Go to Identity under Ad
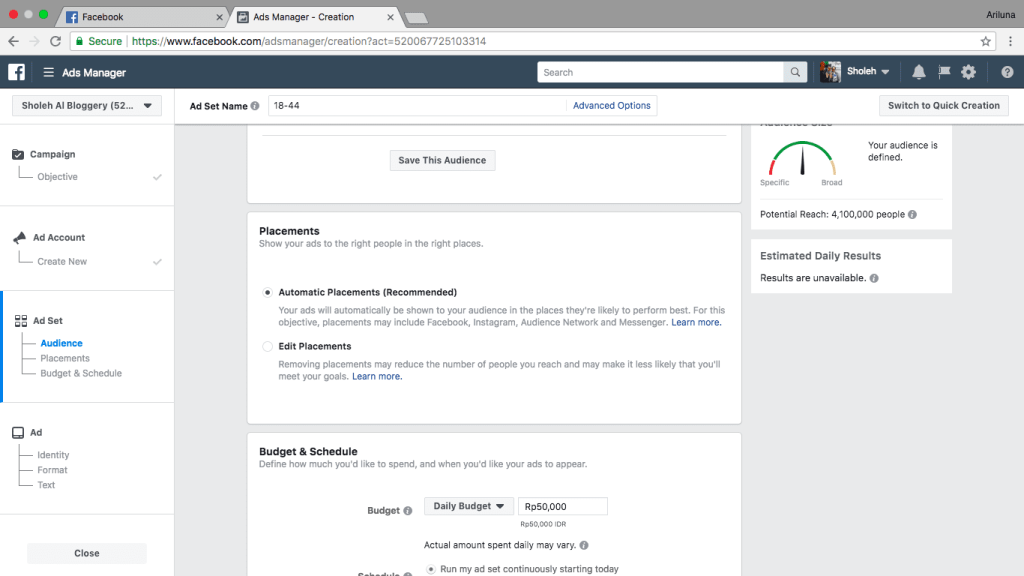This screenshot has width=1024, height=576. pyautogui.click(x=53, y=455)
